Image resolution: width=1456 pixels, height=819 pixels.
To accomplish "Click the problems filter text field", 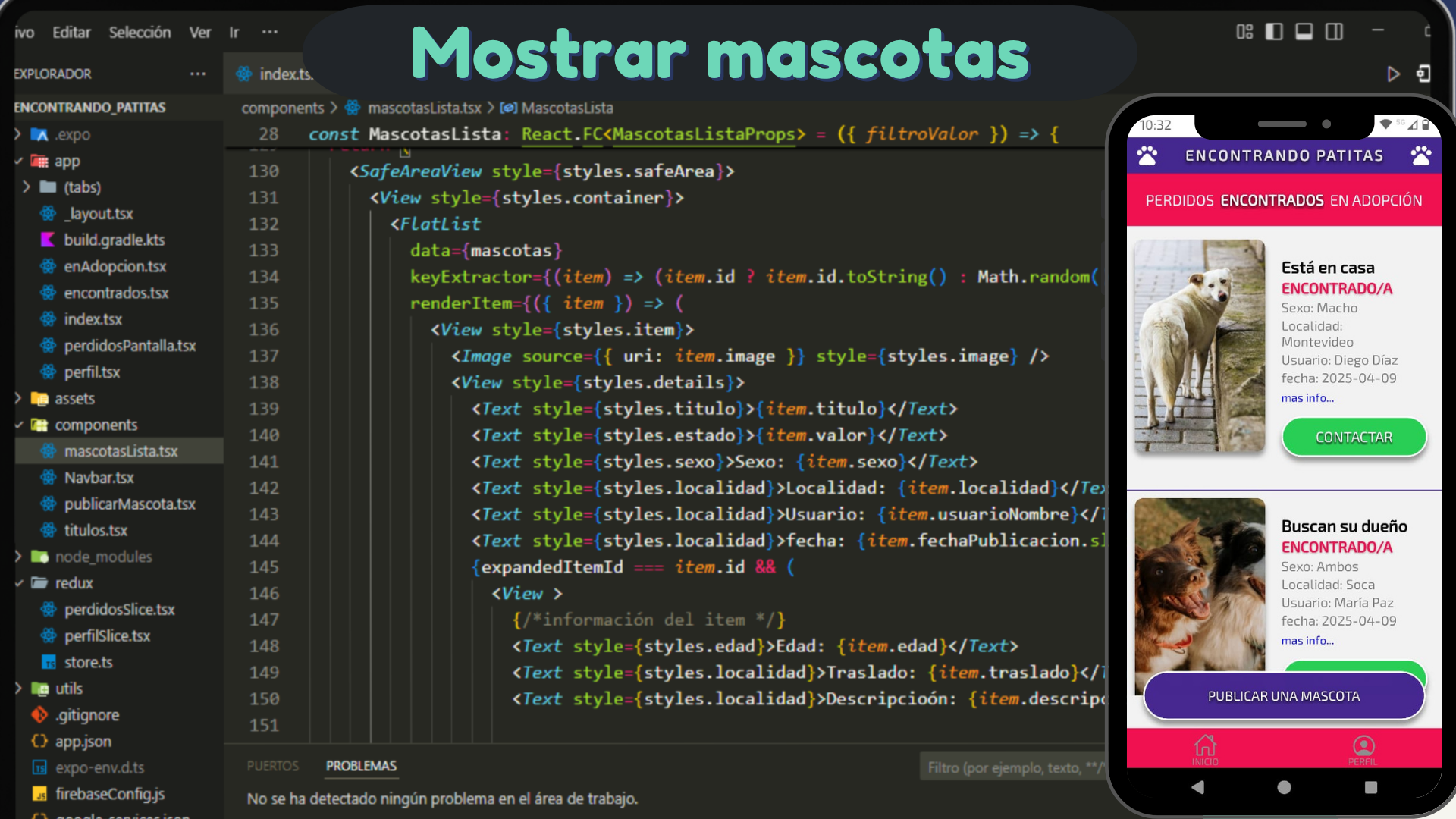I will pos(1012,768).
